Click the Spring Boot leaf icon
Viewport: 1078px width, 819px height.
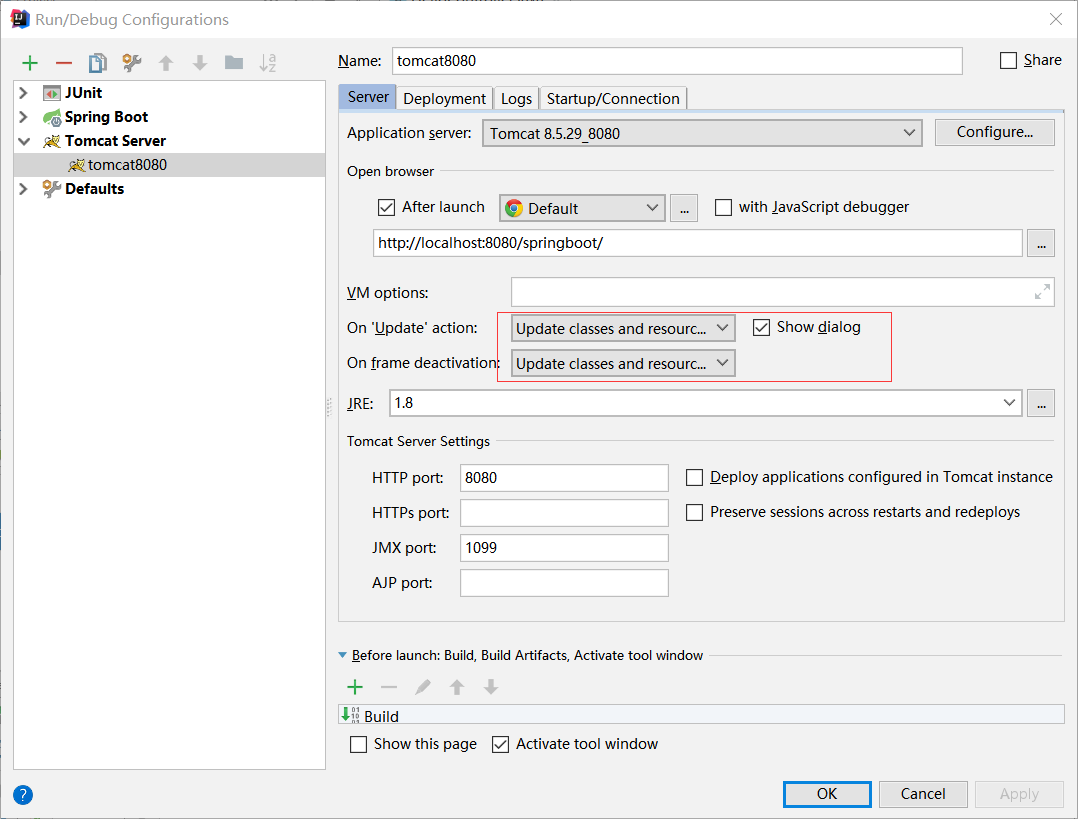coord(52,117)
